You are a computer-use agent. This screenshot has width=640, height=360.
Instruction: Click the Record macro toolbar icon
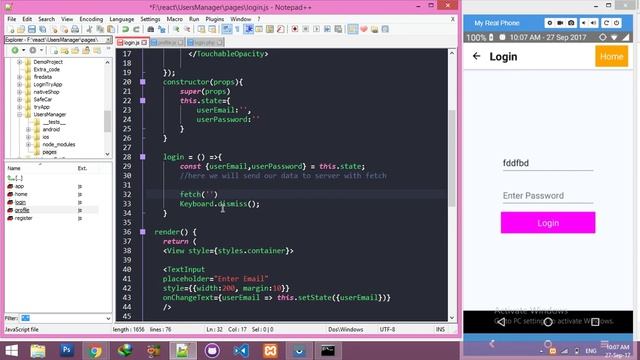pos(294,29)
